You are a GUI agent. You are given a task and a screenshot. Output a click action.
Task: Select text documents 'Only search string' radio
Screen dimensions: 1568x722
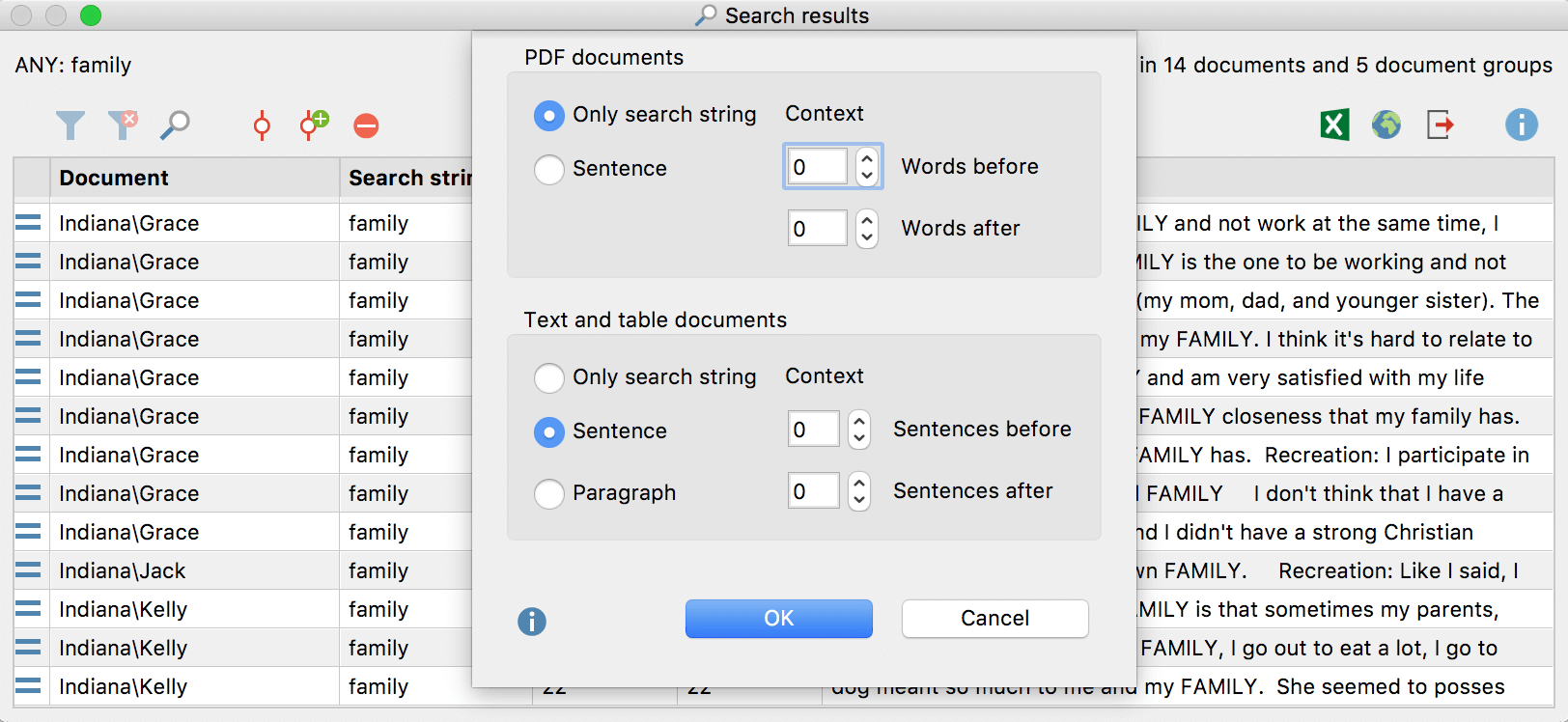(x=549, y=378)
